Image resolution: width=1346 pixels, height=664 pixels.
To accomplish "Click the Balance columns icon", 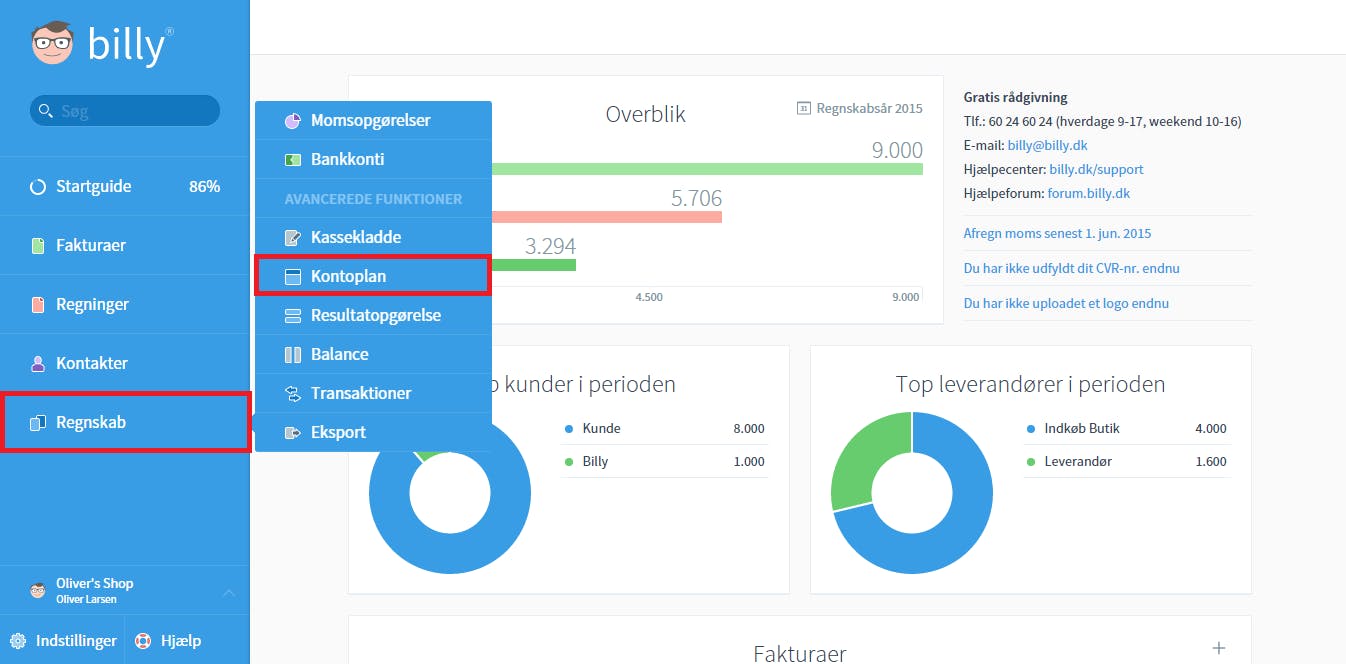I will 293,355.
